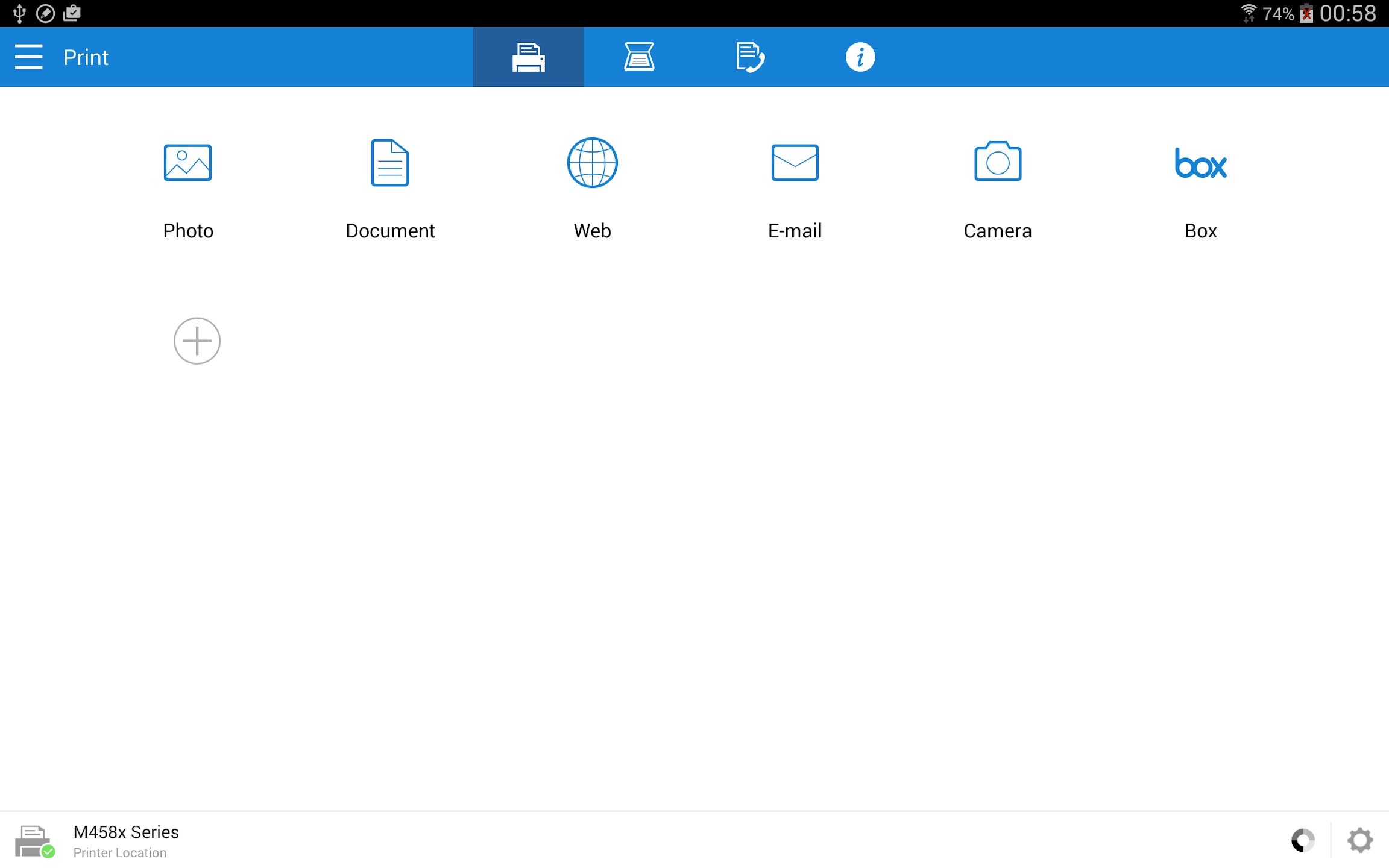View toner supply level indicator
Image resolution: width=1389 pixels, height=868 pixels.
coord(1303,840)
